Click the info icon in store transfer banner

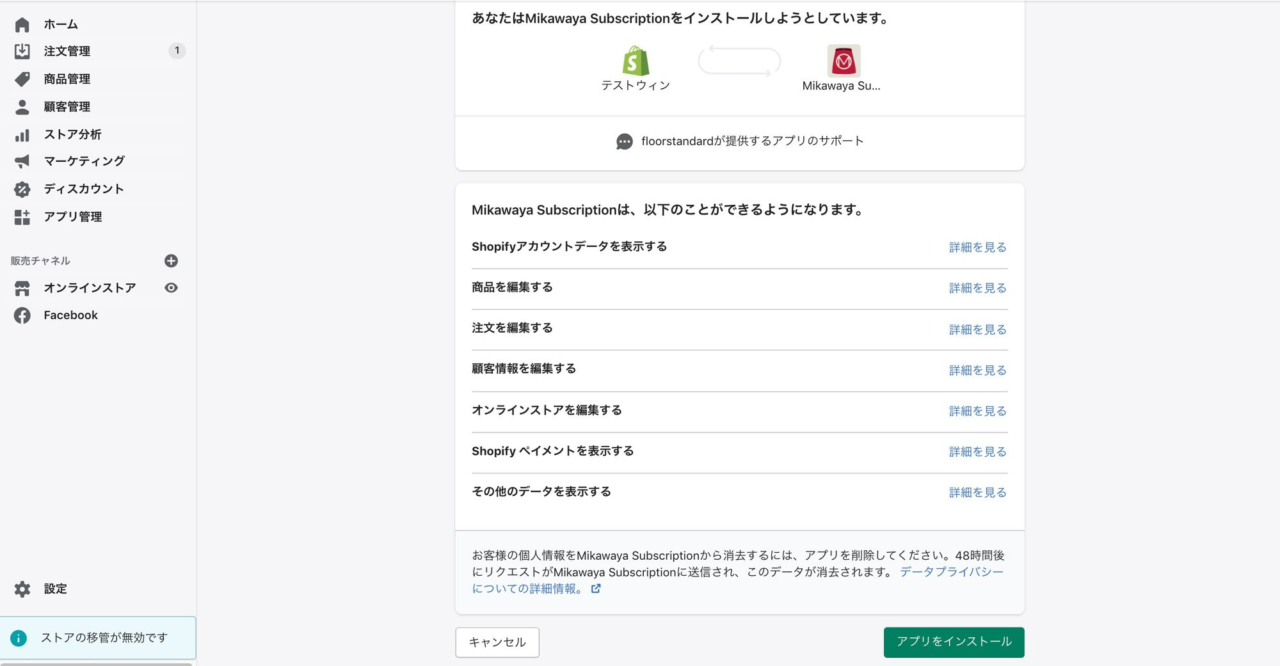pos(19,638)
